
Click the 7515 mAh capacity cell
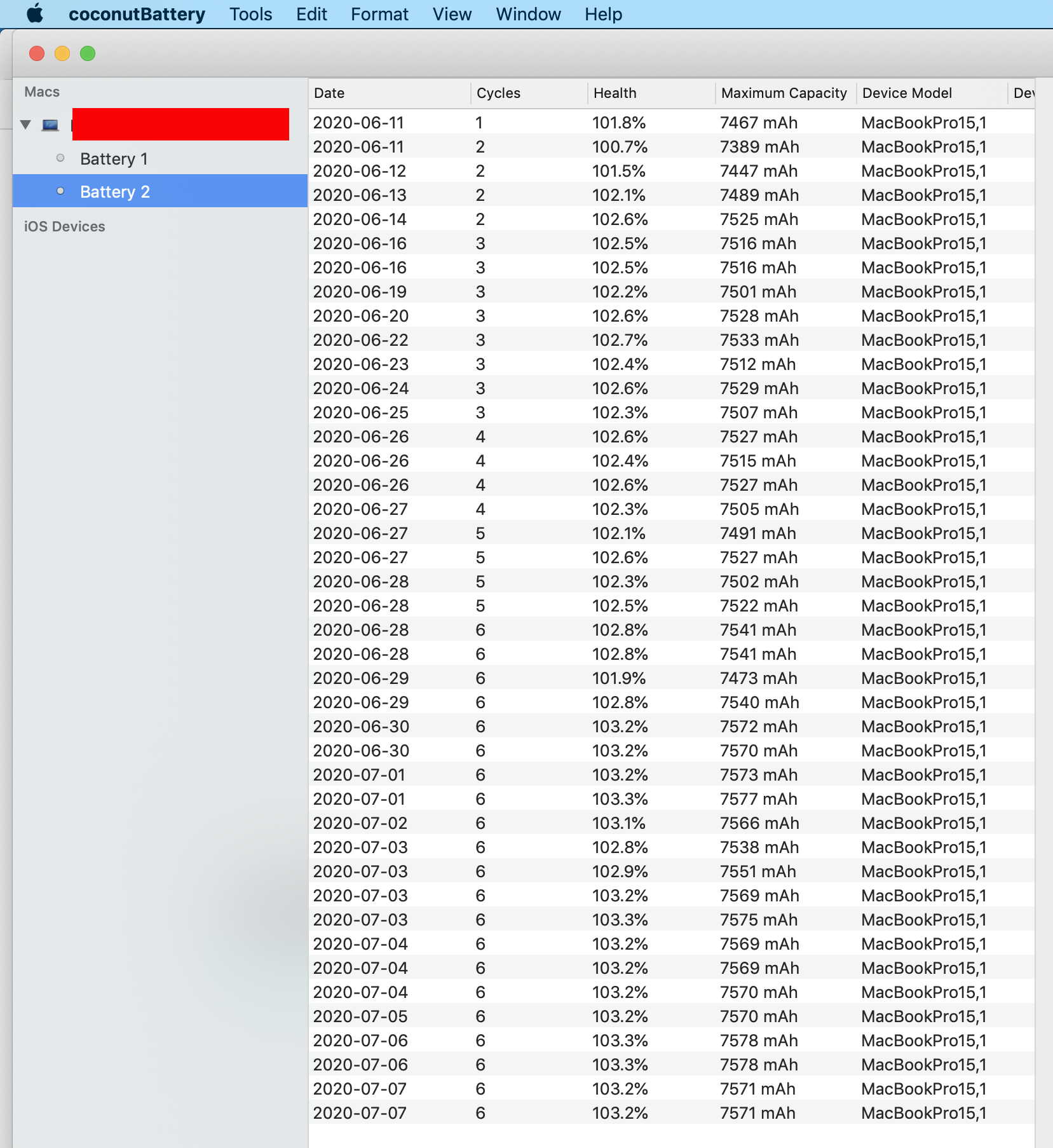pos(757,461)
